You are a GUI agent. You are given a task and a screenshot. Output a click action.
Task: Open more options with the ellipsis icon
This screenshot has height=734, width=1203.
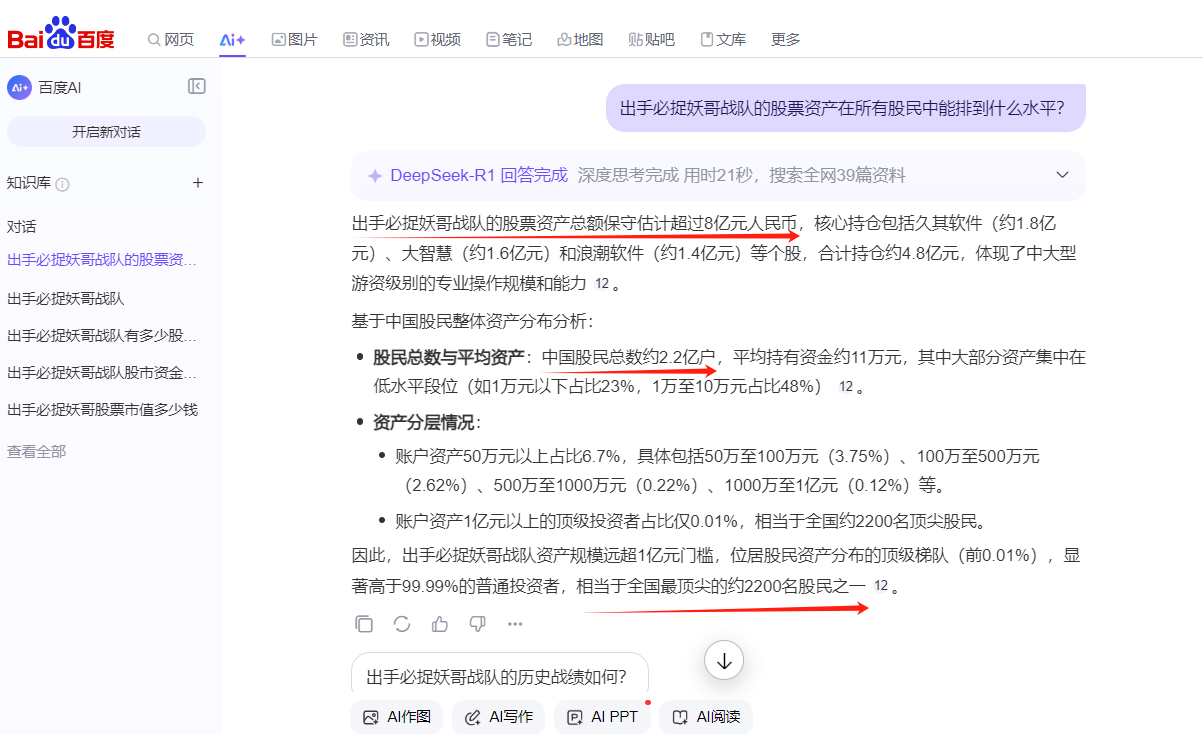[515, 624]
